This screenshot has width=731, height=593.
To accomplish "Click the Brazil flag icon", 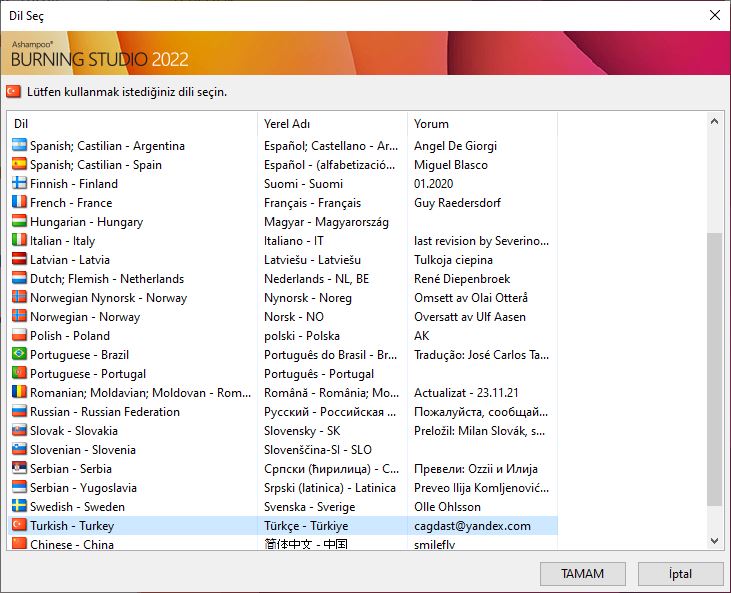I will [x=19, y=354].
